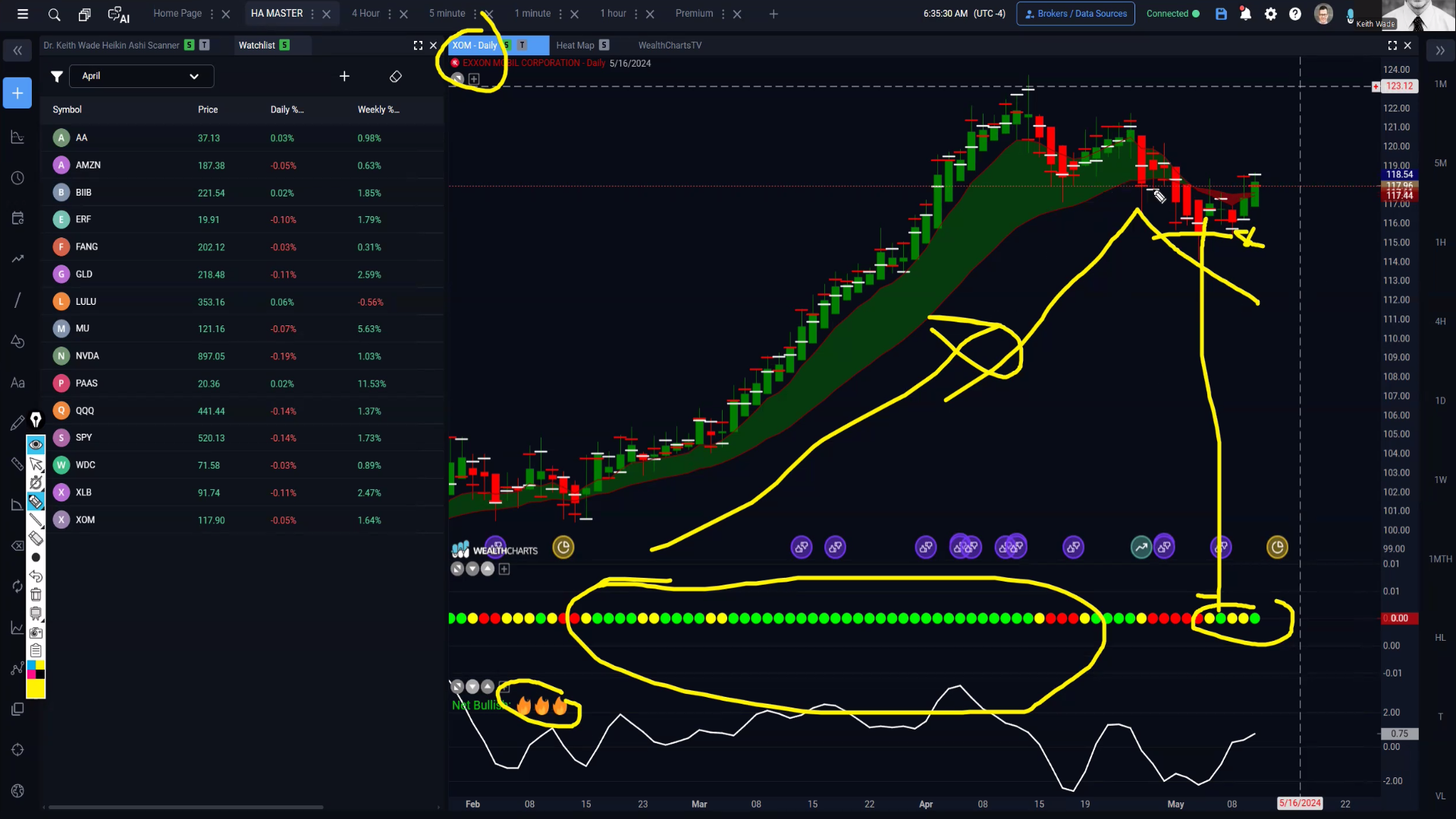Screen dimensions: 1456x819
Task: Collapse the left panel with the double chevron
Action: pyautogui.click(x=17, y=51)
